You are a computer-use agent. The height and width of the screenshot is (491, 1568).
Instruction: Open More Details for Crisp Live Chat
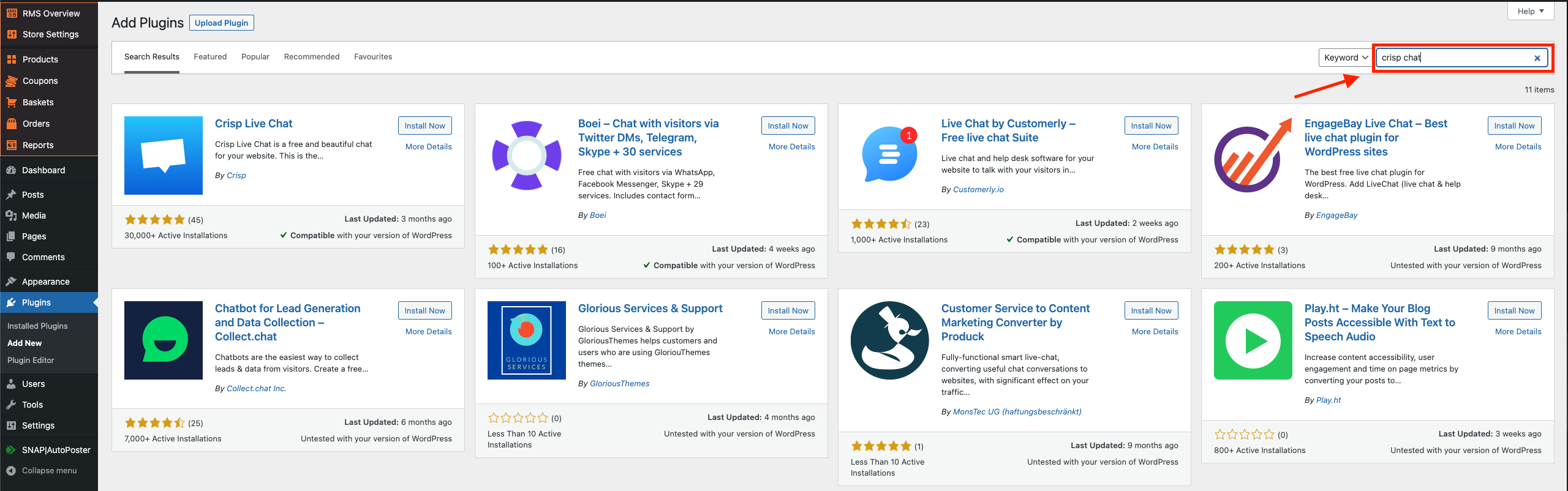(x=429, y=147)
